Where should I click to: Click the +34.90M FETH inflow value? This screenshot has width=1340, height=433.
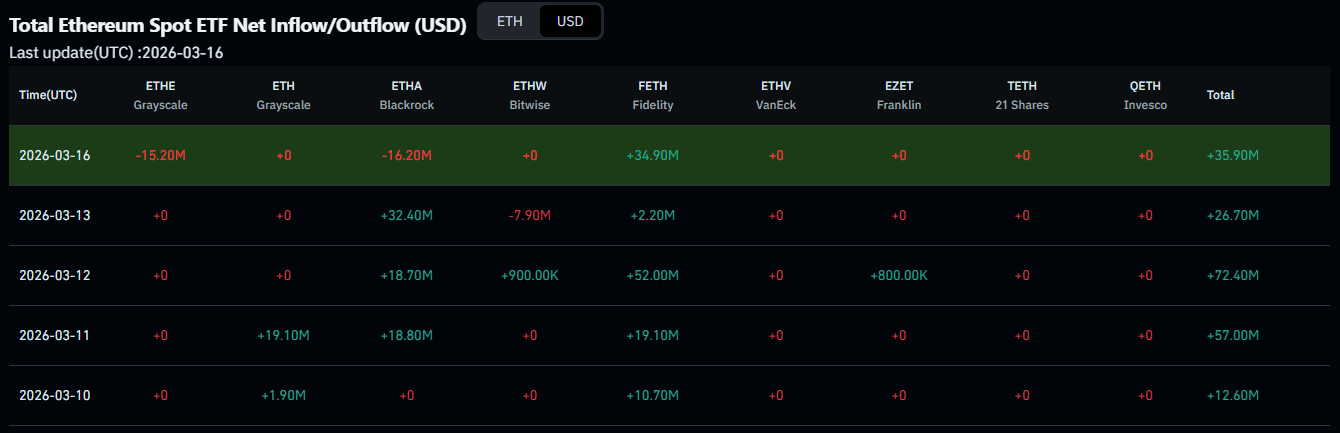[x=653, y=156]
